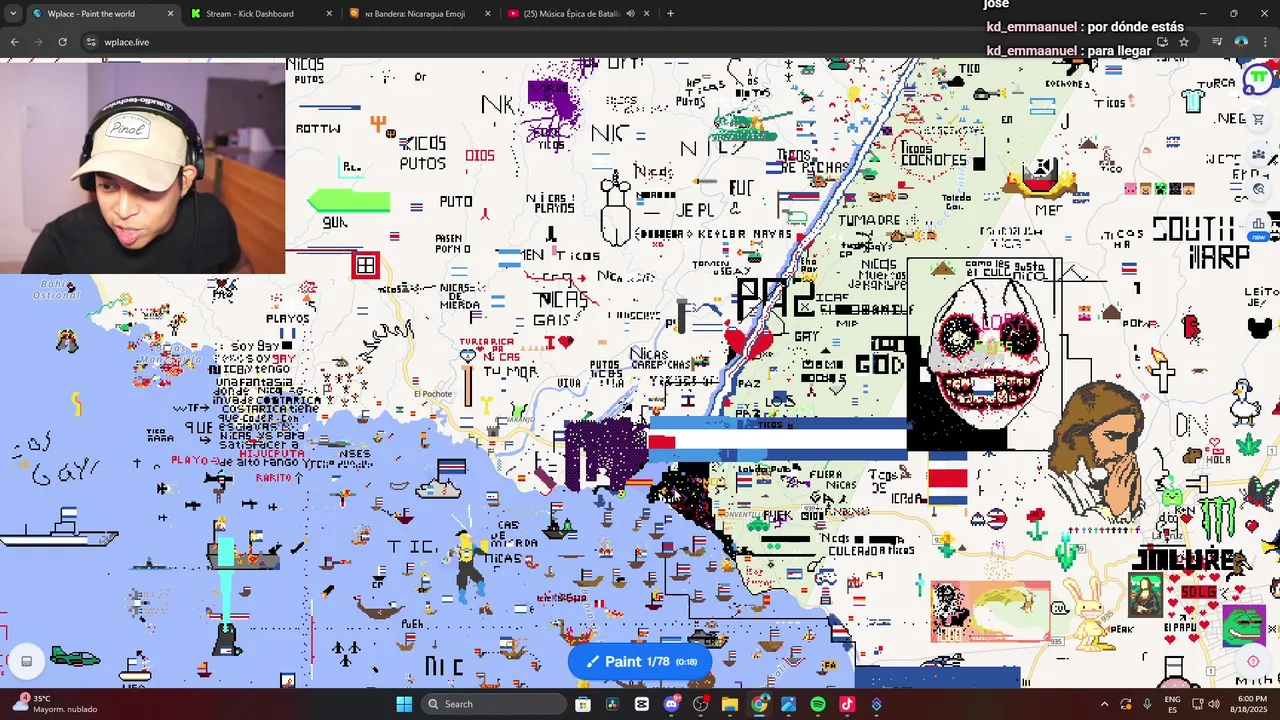This screenshot has height=720, width=1280.
Task: Click the info button in bottom-left map corner
Action: tap(27, 660)
